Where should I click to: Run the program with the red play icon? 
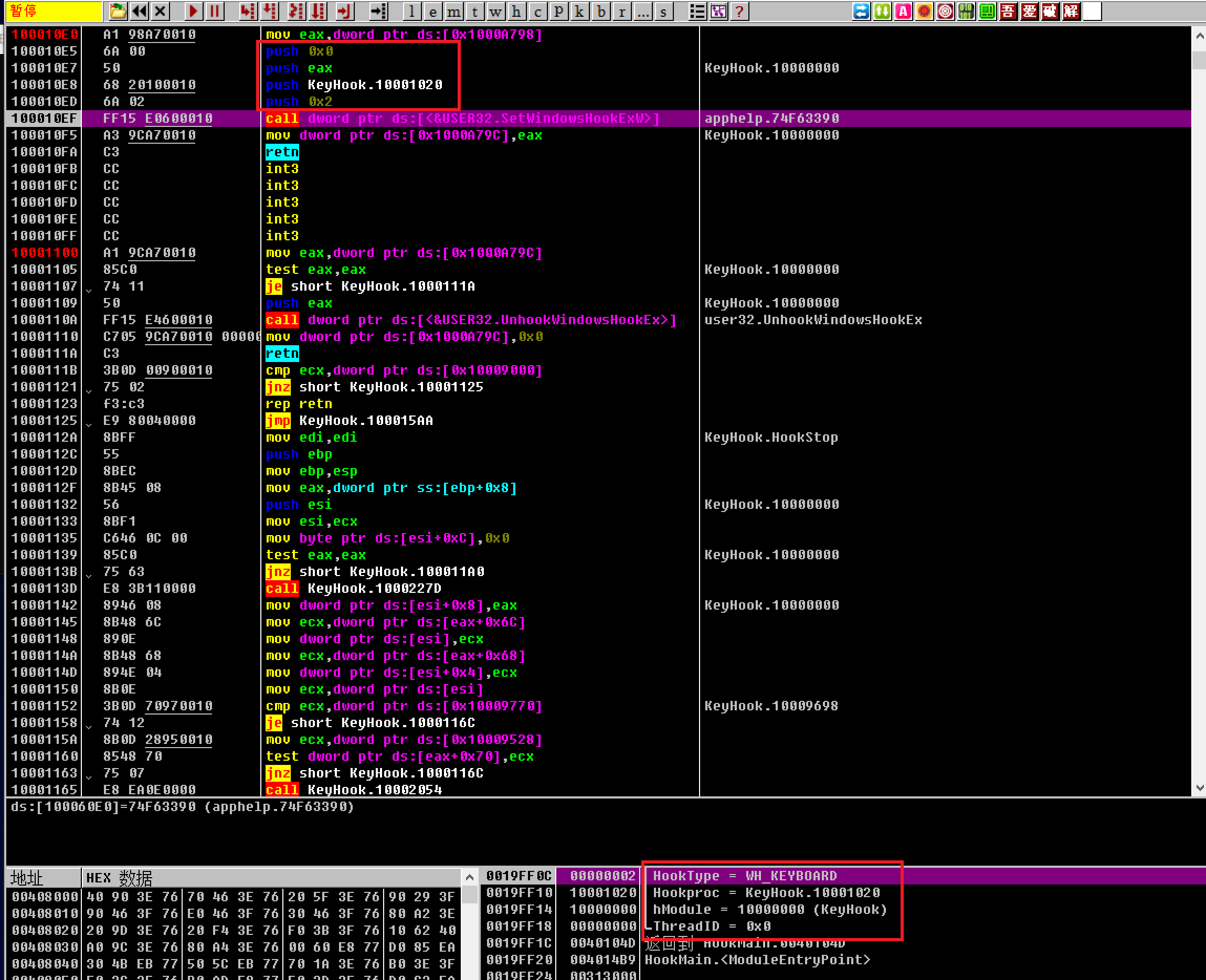[193, 10]
